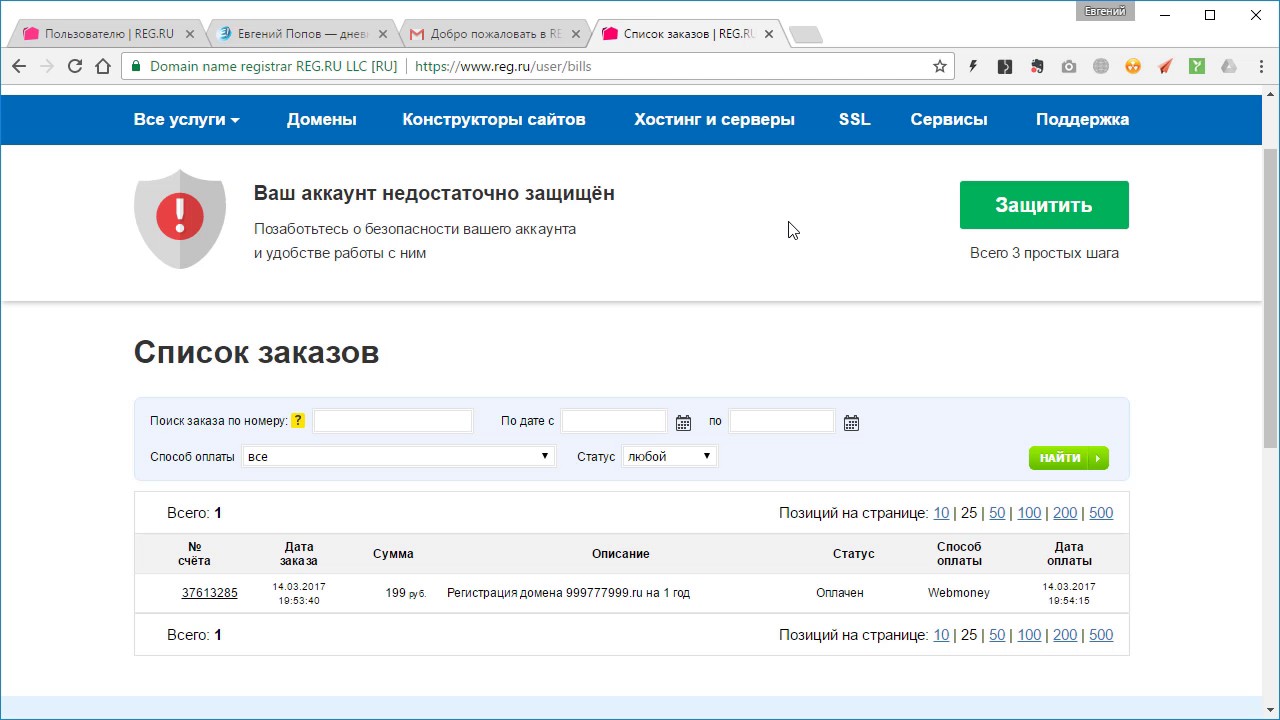Click the 'Оплачен' status cell
This screenshot has width=1280, height=720.
coord(840,593)
